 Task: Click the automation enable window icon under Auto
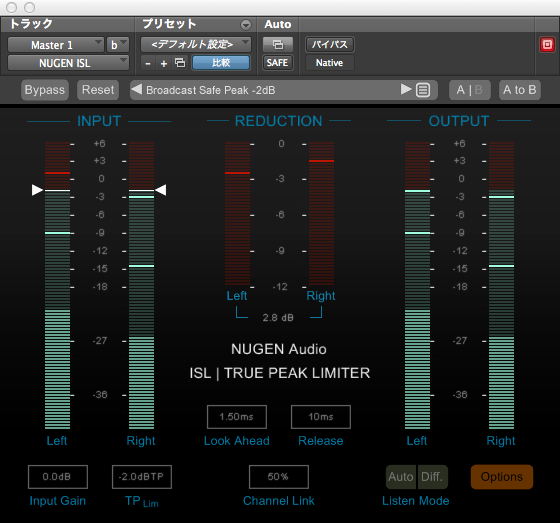(x=278, y=45)
